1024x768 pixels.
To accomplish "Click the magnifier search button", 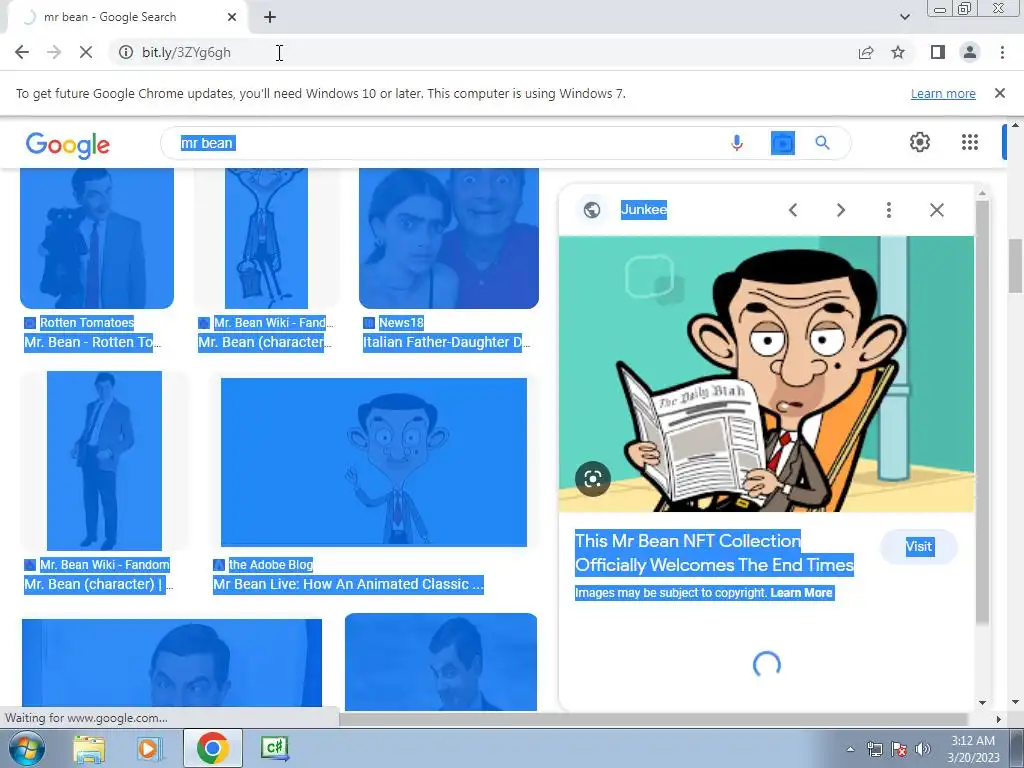I will pos(822,142).
